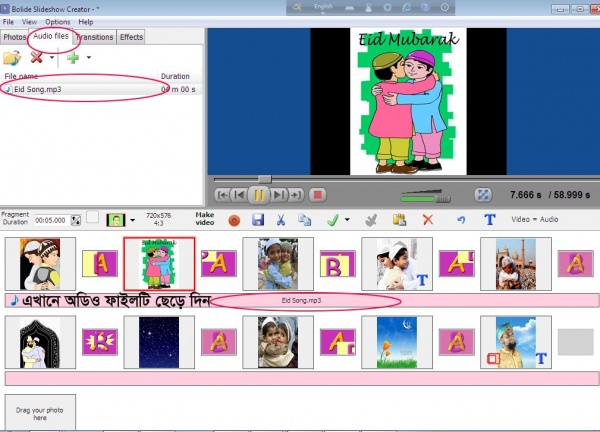This screenshot has height=432, width=600.
Task: Switch to the Transitions tab
Action: click(95, 37)
